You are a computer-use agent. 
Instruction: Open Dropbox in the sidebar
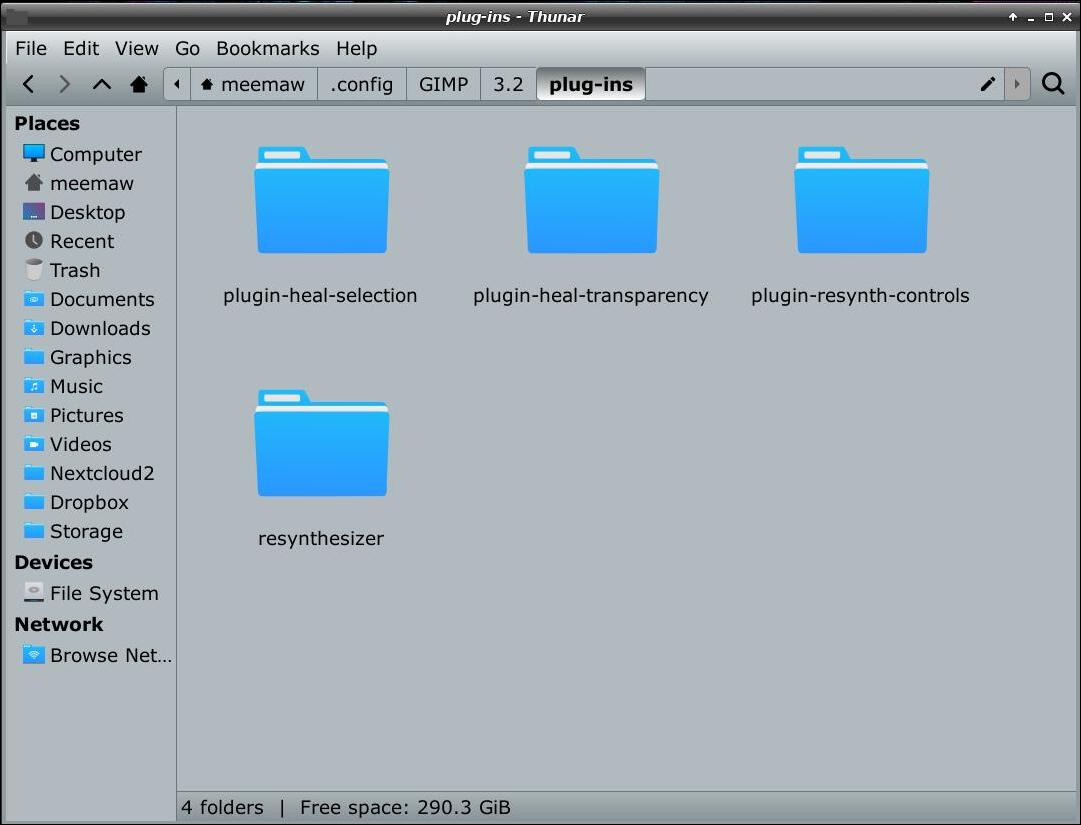point(90,501)
